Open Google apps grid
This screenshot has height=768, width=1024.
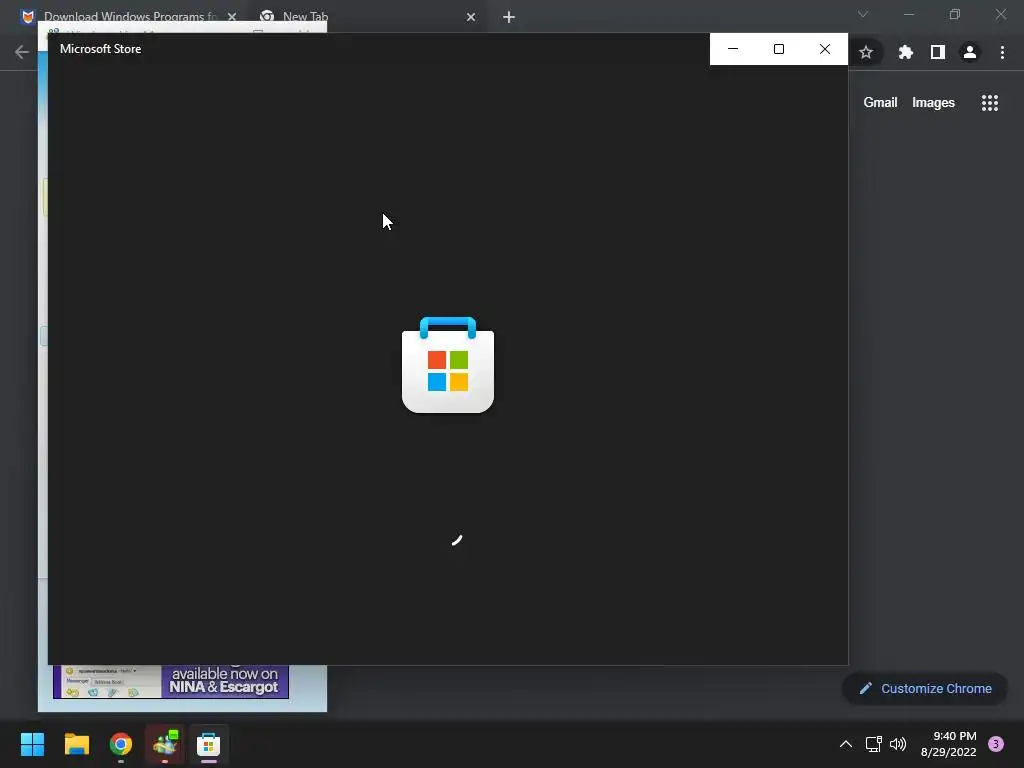tap(990, 103)
